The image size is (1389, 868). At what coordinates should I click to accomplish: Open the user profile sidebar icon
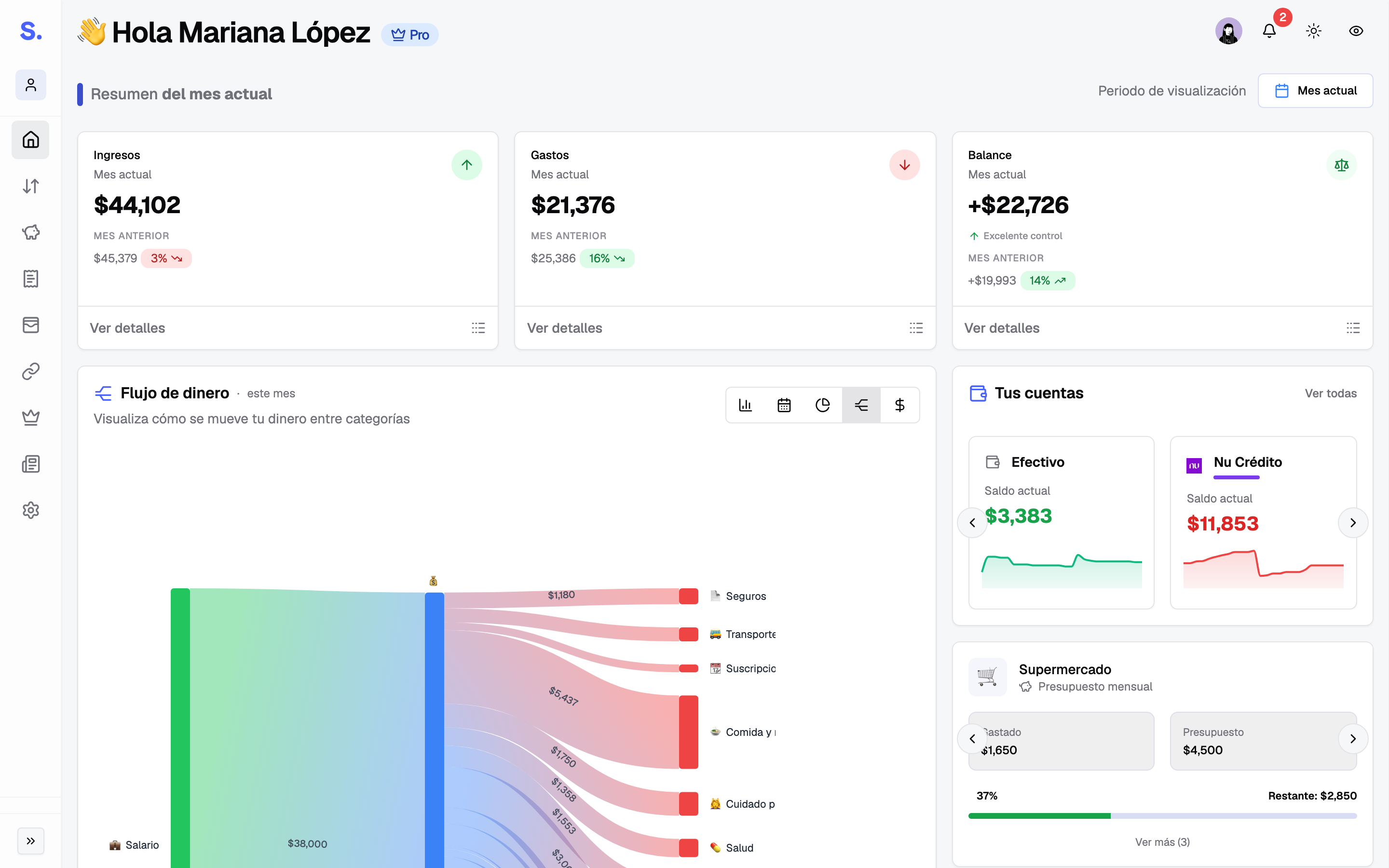[x=30, y=85]
